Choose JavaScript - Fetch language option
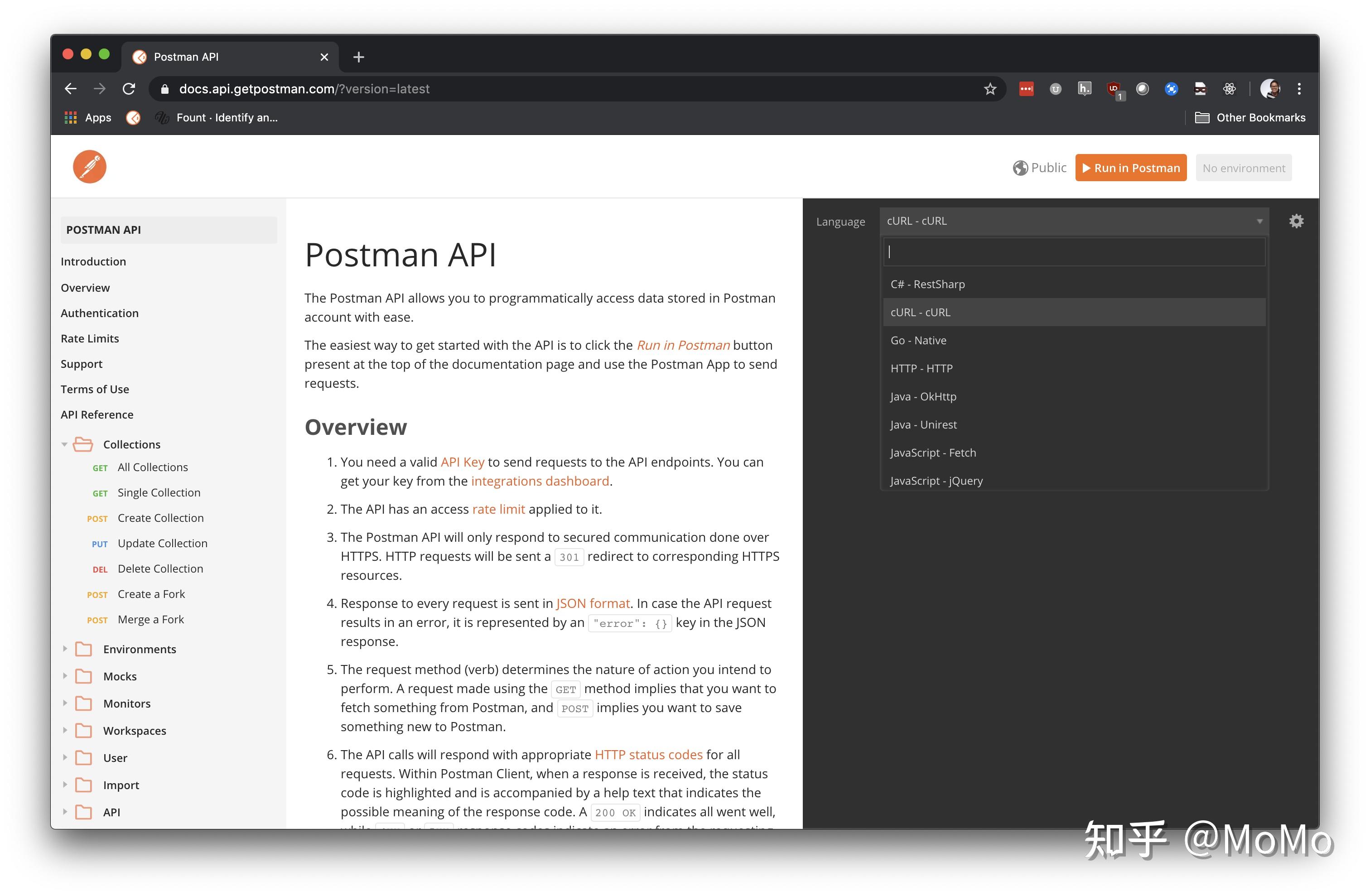Screen dimensions: 1370x896 [933, 453]
